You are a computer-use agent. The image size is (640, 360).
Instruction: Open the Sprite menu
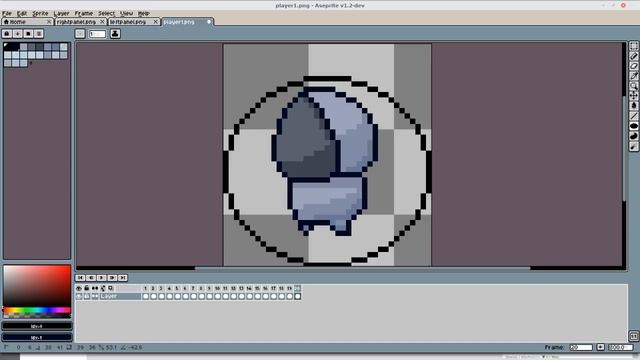[x=40, y=13]
